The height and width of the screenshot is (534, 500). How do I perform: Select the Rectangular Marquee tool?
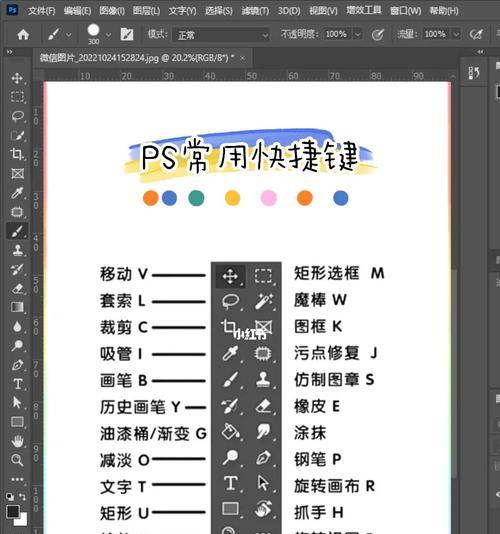[x=17, y=97]
